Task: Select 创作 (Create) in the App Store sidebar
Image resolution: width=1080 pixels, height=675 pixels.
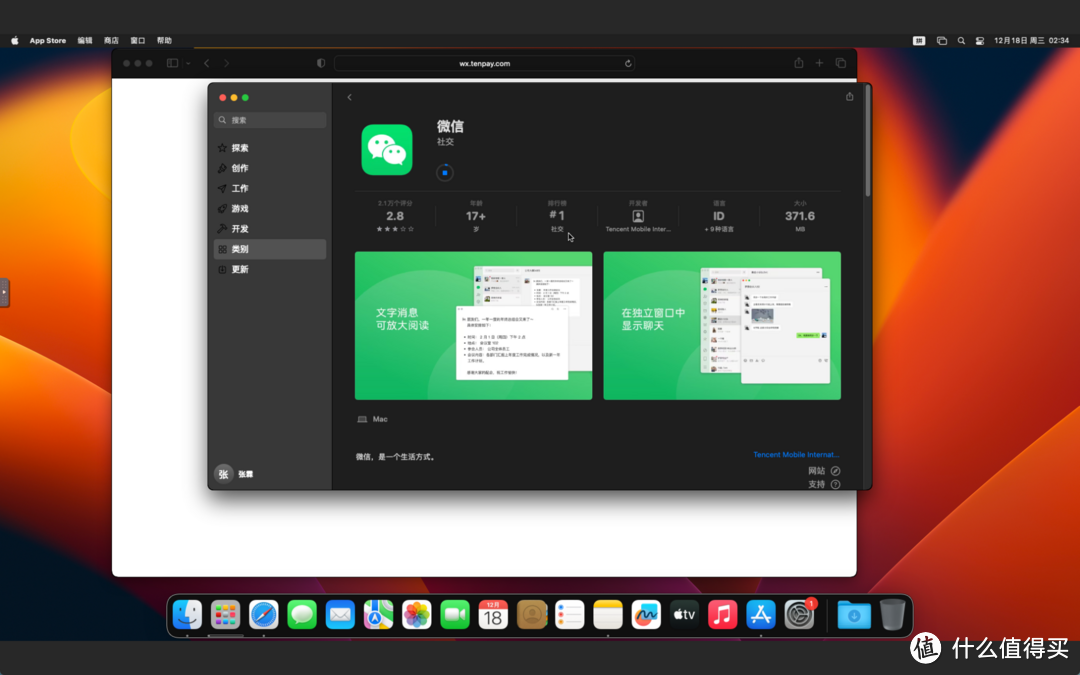Action: (x=240, y=167)
